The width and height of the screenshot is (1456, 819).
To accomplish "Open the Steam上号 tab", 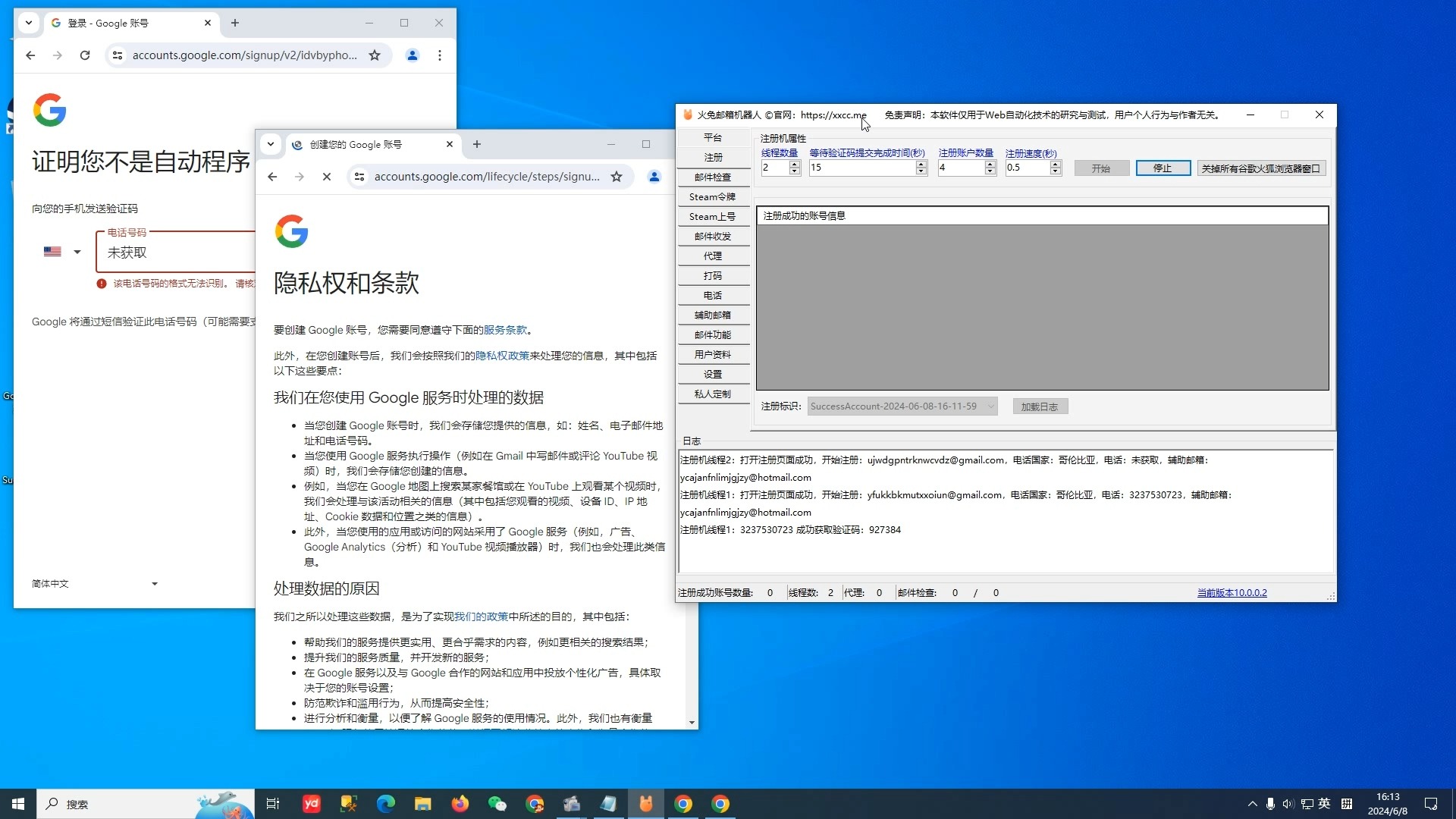I will (x=713, y=217).
